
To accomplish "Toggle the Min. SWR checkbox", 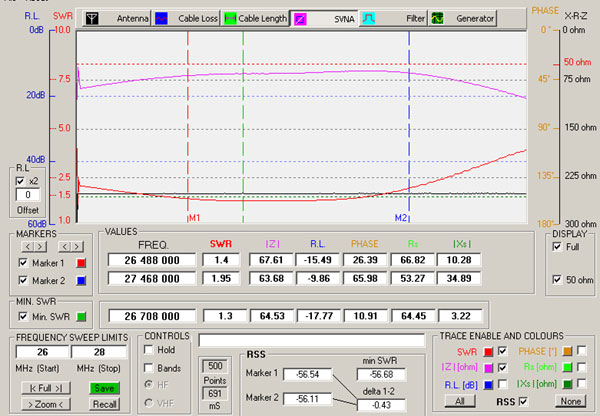I will click(x=23, y=316).
